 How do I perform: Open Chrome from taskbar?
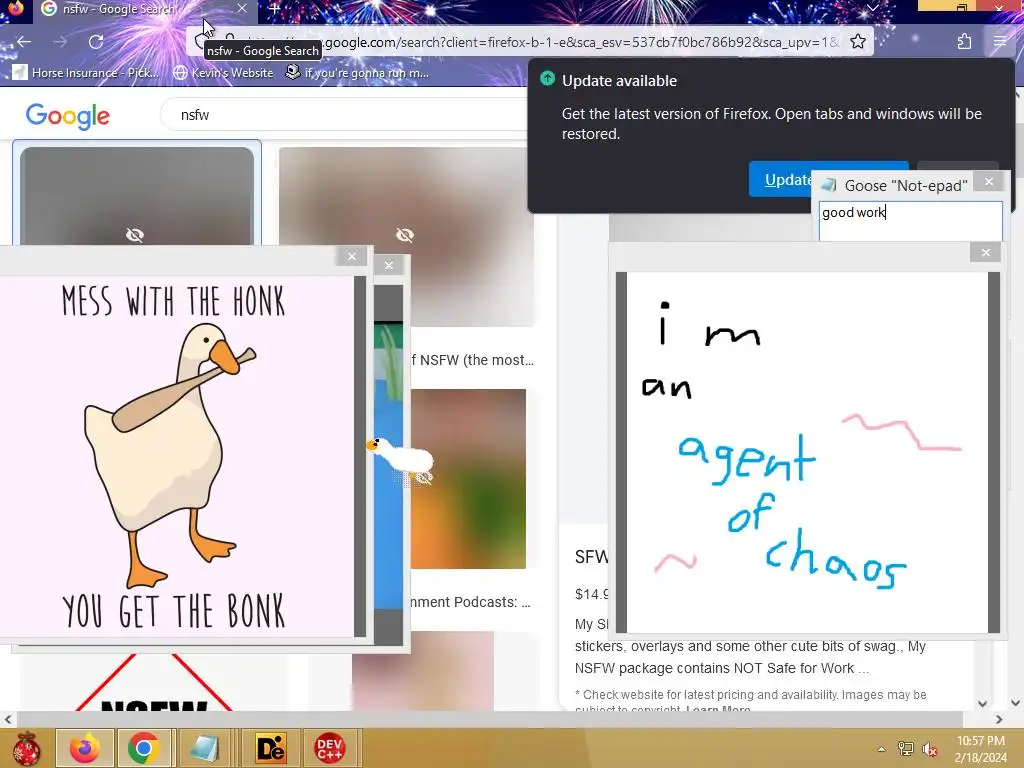[x=144, y=748]
